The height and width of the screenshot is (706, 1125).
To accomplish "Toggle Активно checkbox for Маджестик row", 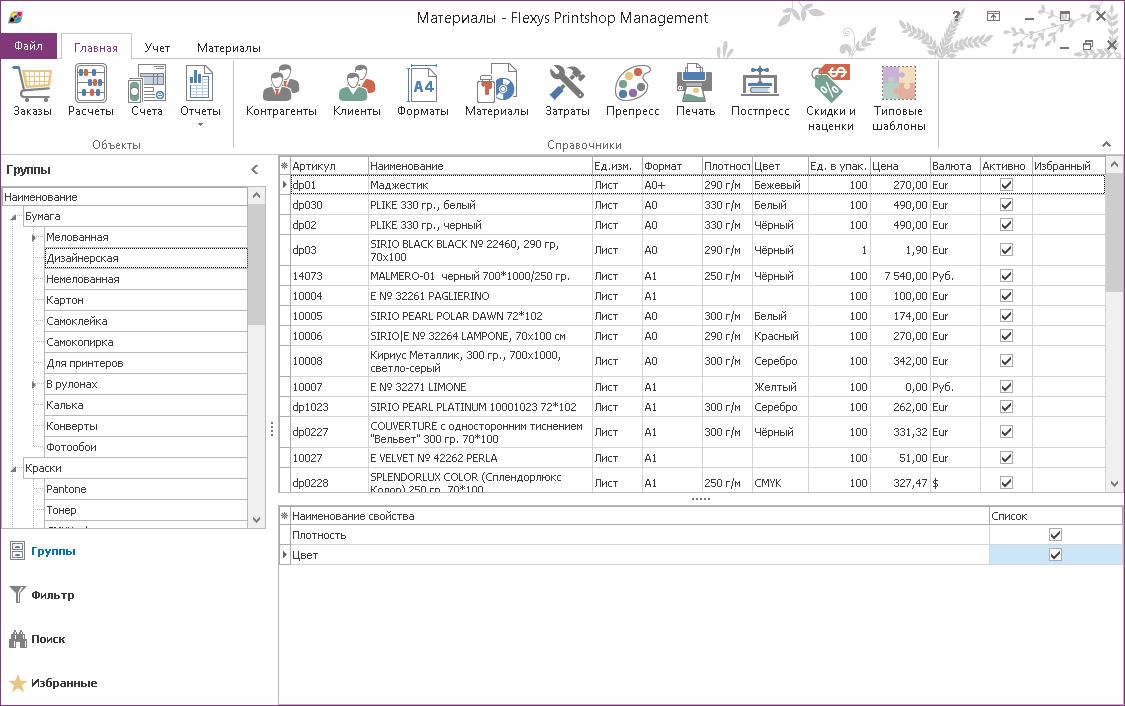I will click(x=1006, y=185).
